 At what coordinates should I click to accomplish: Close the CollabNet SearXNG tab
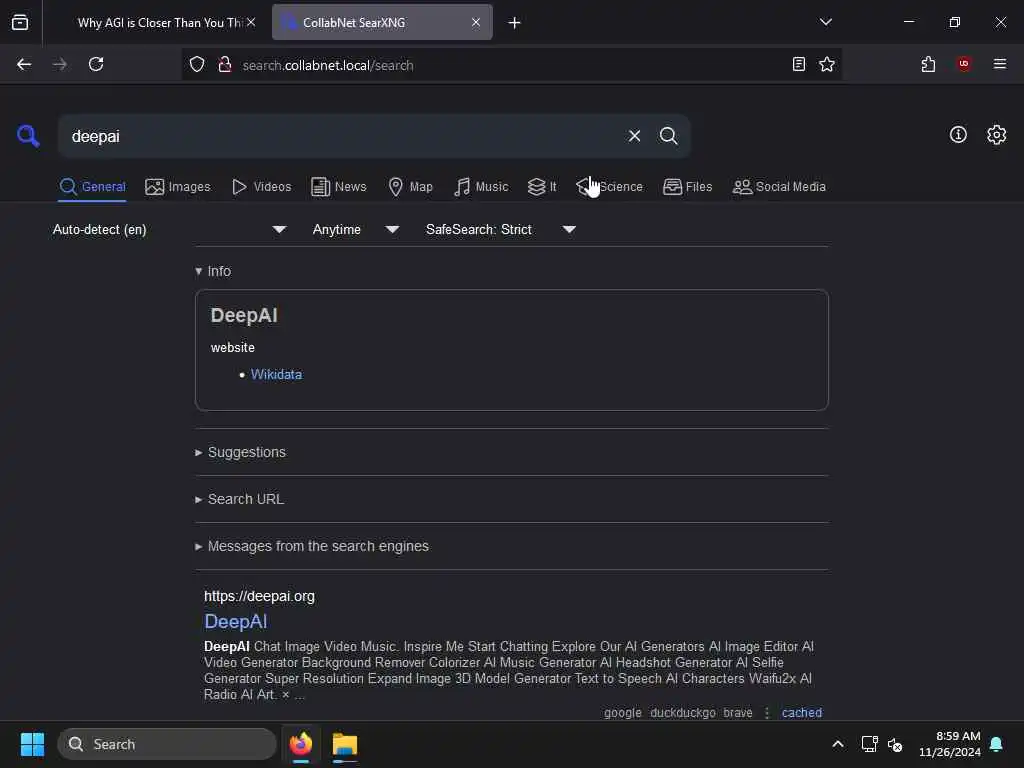pos(475,22)
